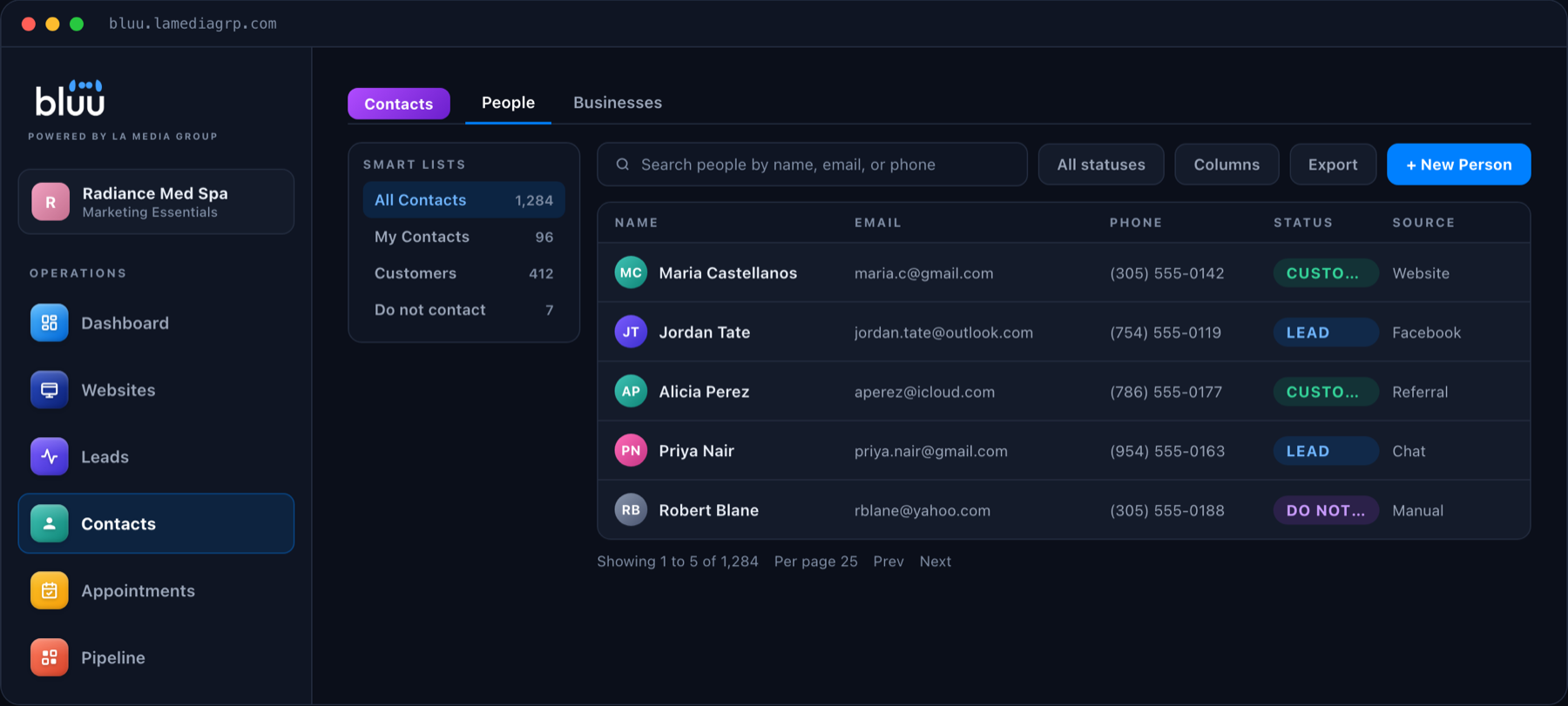Sort by the NAME column header
This screenshot has width=1568, height=706.
[x=637, y=223]
